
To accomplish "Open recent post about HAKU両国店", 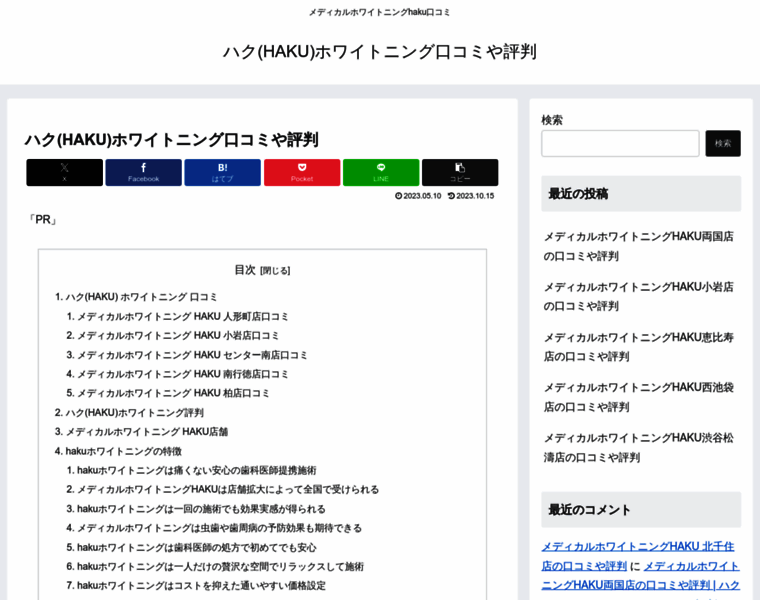I will (638, 246).
